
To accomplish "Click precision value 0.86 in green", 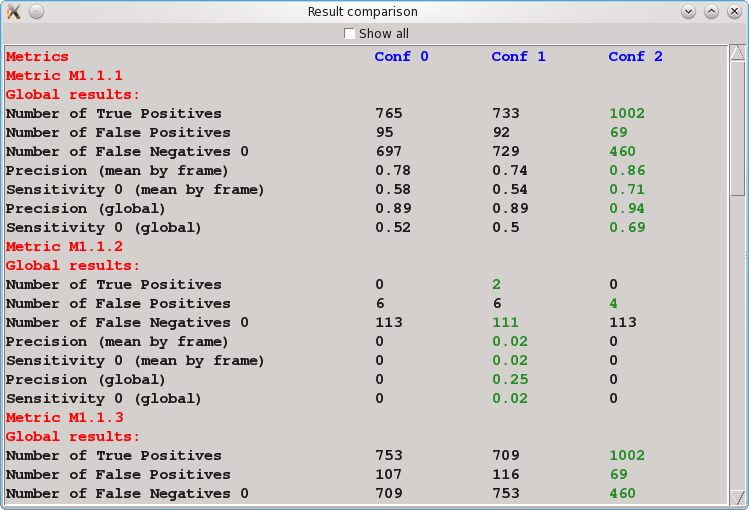I will pyautogui.click(x=627, y=170).
